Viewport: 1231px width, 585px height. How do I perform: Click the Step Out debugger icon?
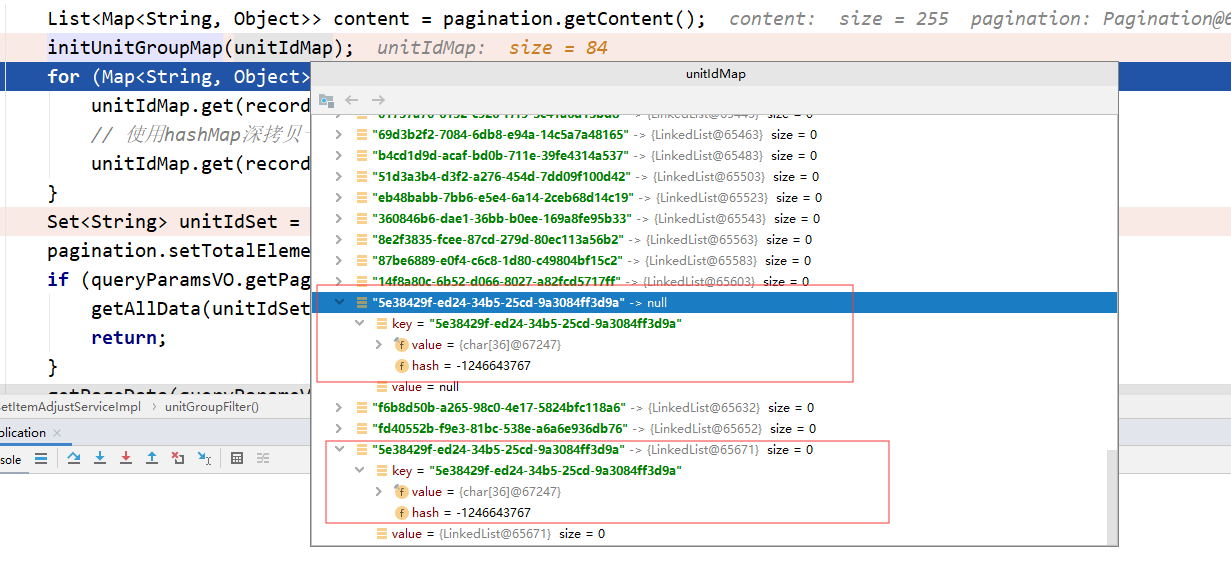pyautogui.click(x=152, y=458)
